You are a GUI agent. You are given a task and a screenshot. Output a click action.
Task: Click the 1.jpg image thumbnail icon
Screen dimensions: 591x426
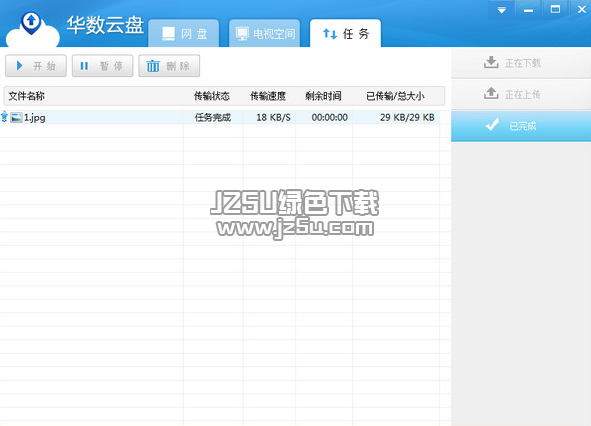coord(16,118)
